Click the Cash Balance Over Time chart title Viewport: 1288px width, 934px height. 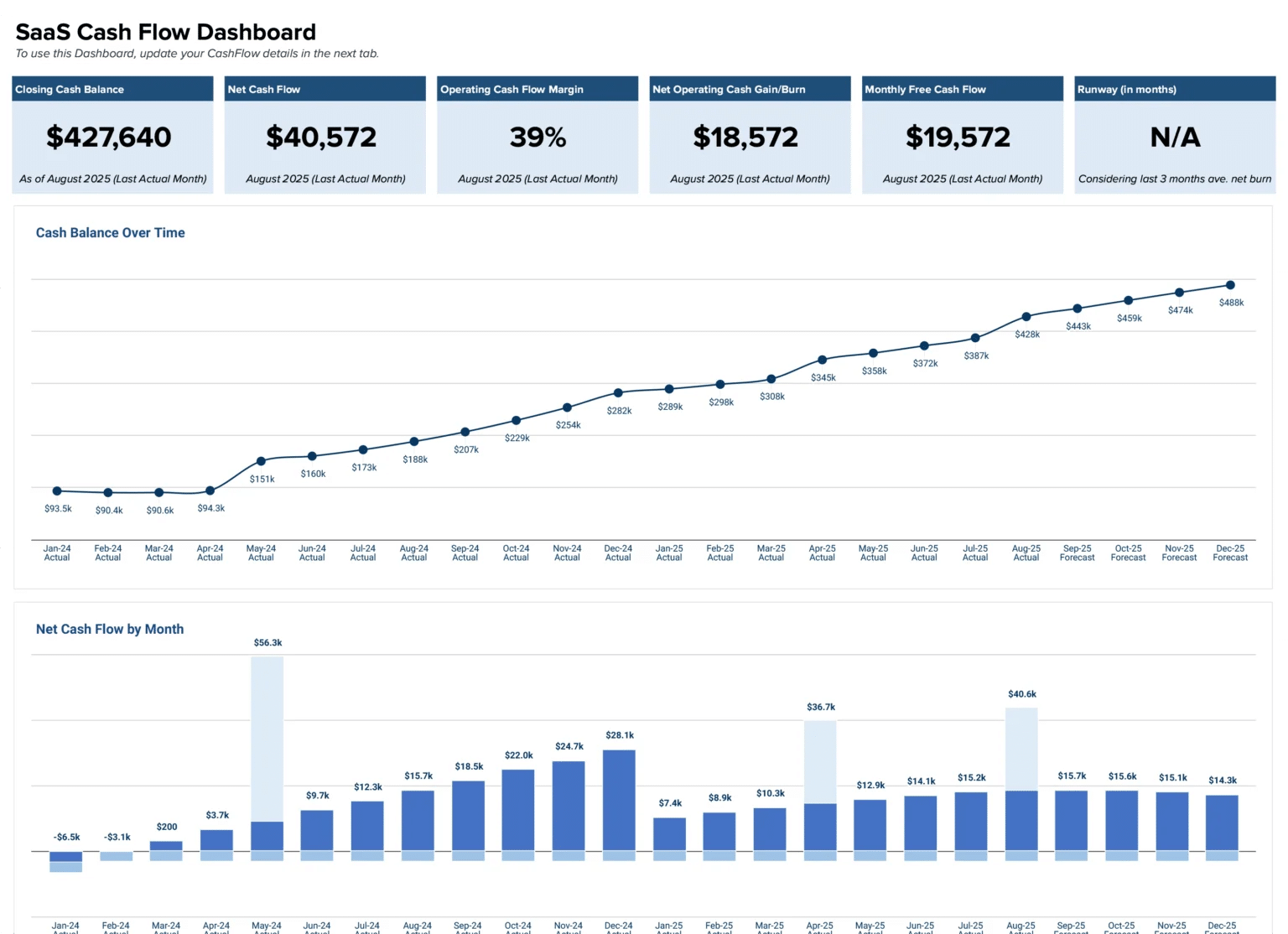(x=110, y=233)
